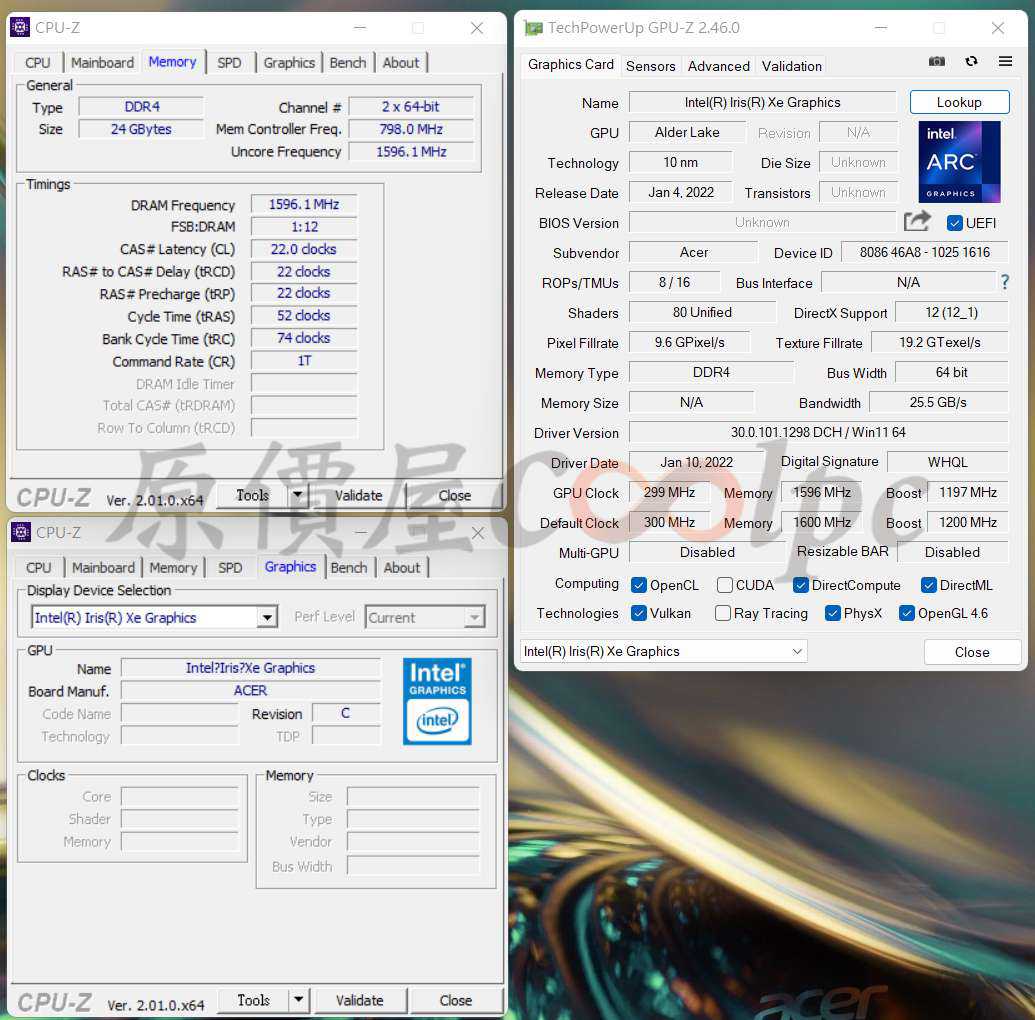
Task: Click the Bandwidth value 25.5 GB/s
Action: (x=938, y=402)
